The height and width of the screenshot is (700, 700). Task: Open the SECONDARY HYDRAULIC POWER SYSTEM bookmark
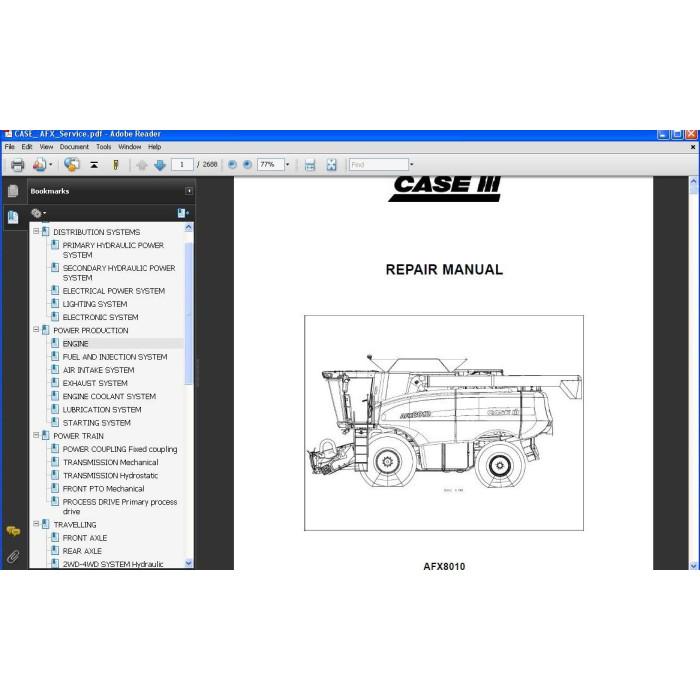(119, 273)
